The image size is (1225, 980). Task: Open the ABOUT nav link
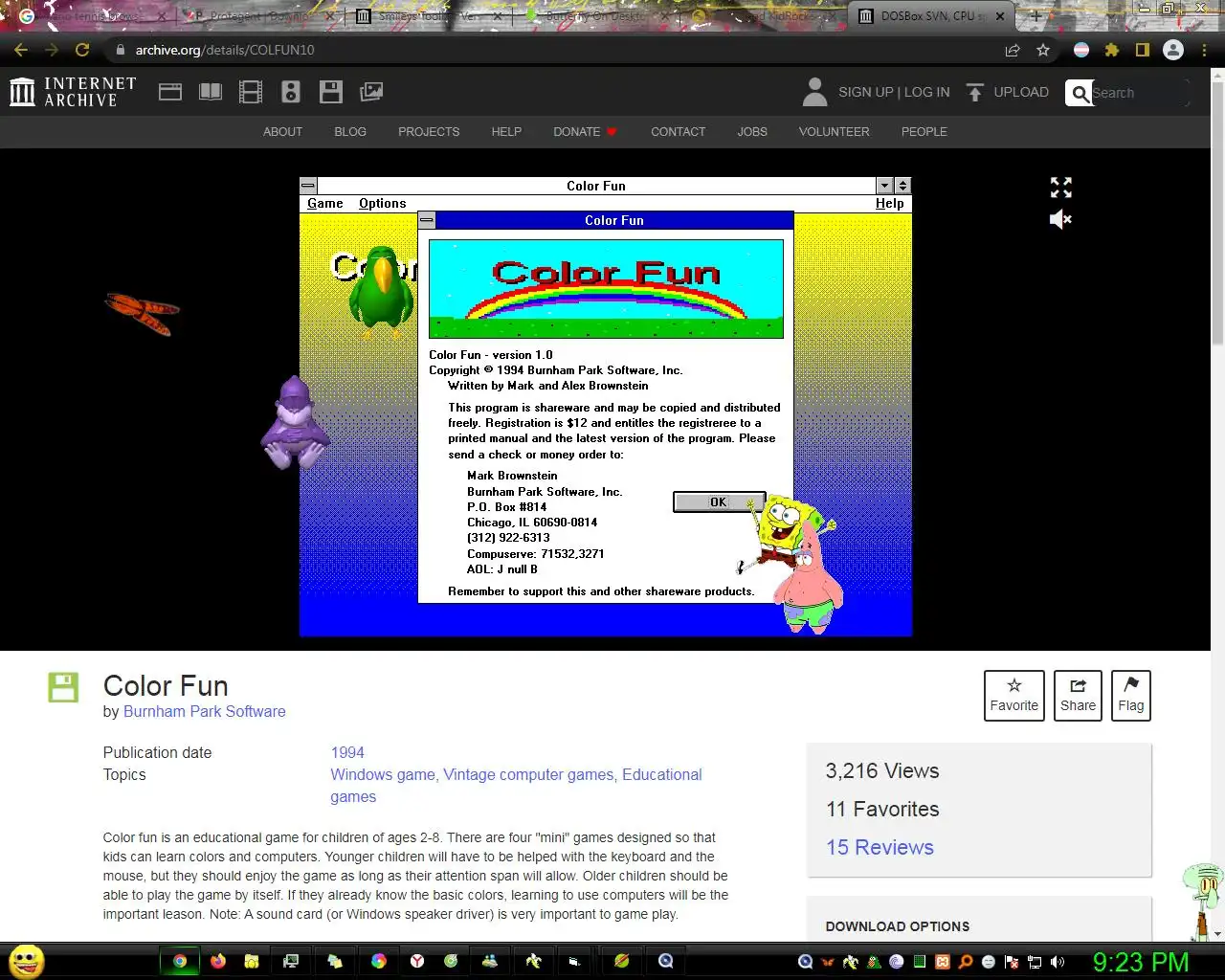coord(282,132)
